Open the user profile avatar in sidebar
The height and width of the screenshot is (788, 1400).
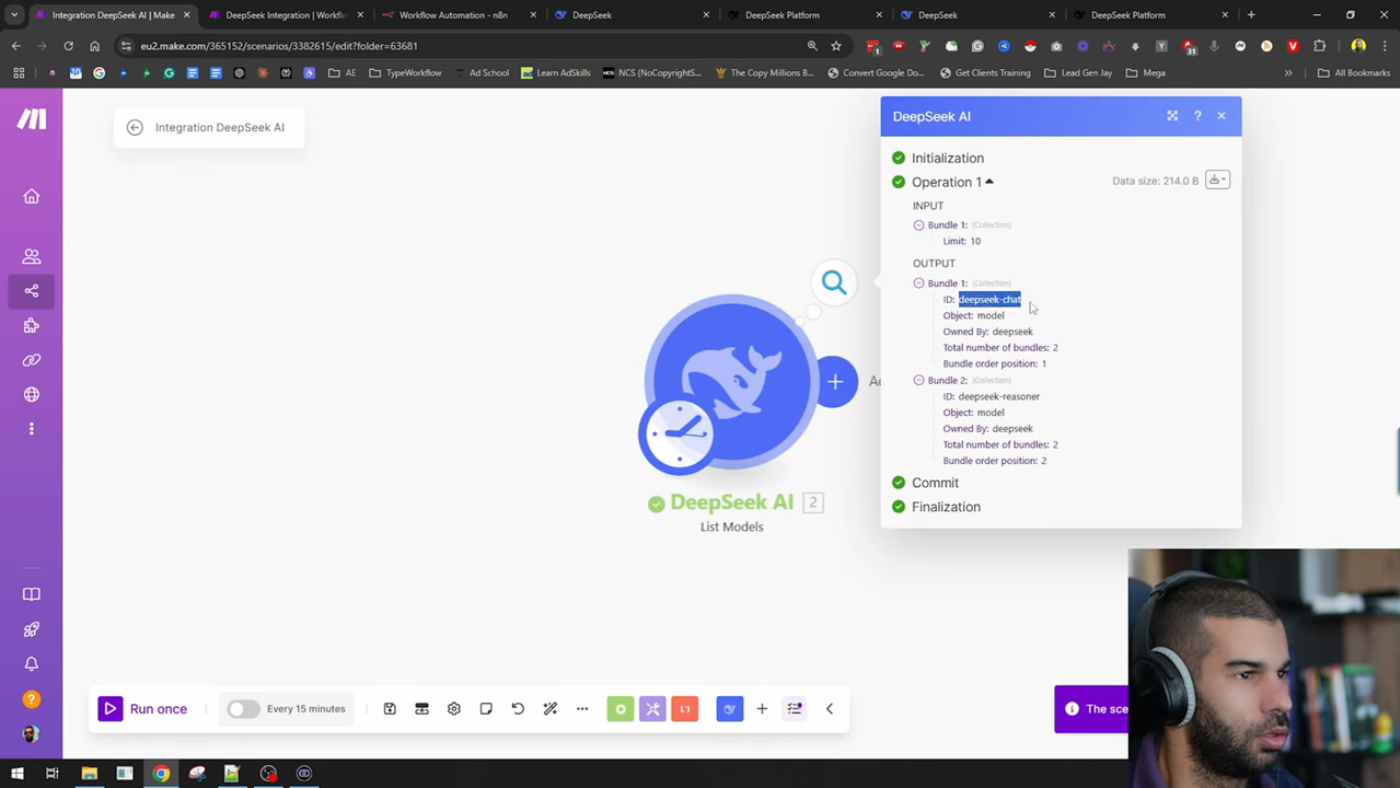[x=31, y=734]
